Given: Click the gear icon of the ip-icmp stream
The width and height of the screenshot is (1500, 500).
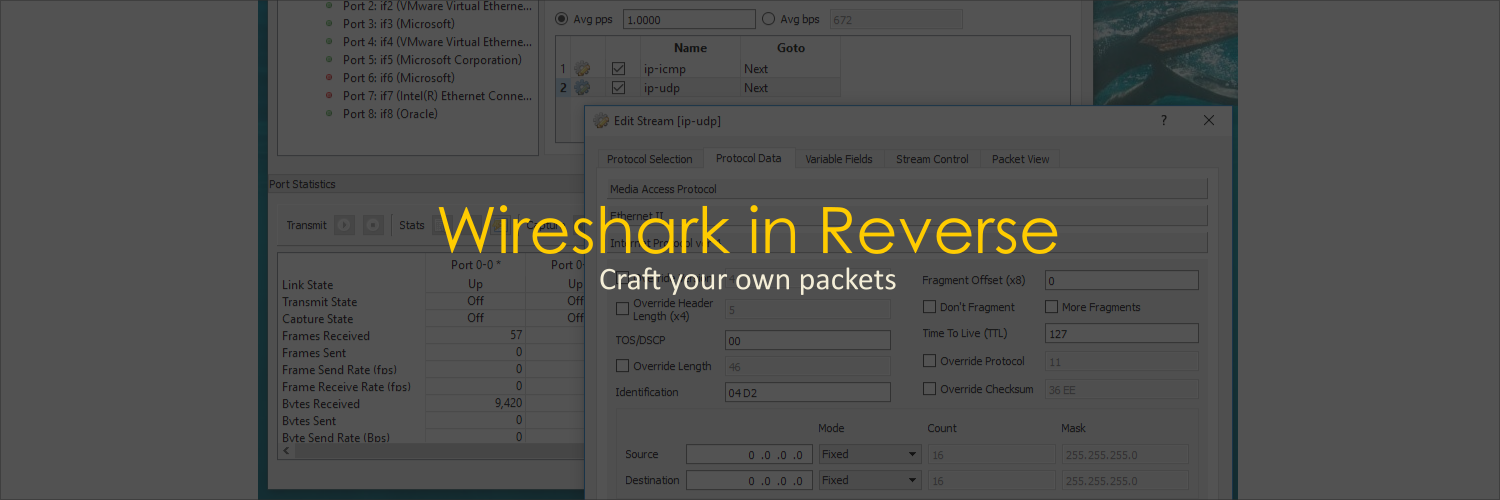Looking at the screenshot, I should click(x=582, y=69).
